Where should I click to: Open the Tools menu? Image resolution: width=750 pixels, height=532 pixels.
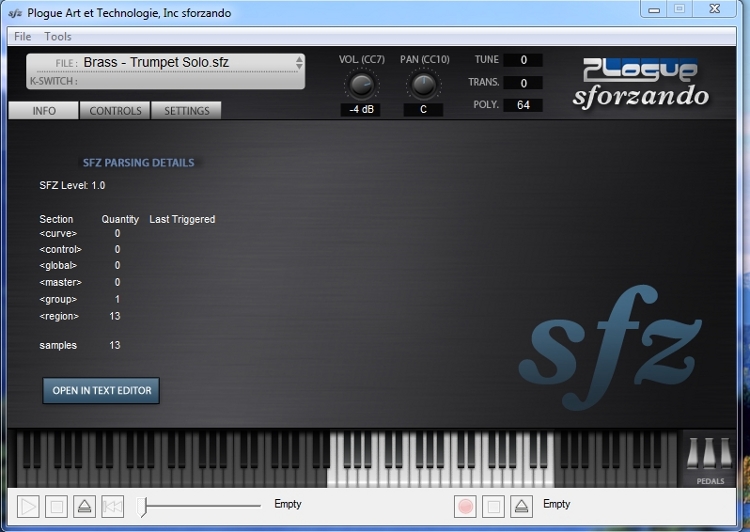point(58,36)
